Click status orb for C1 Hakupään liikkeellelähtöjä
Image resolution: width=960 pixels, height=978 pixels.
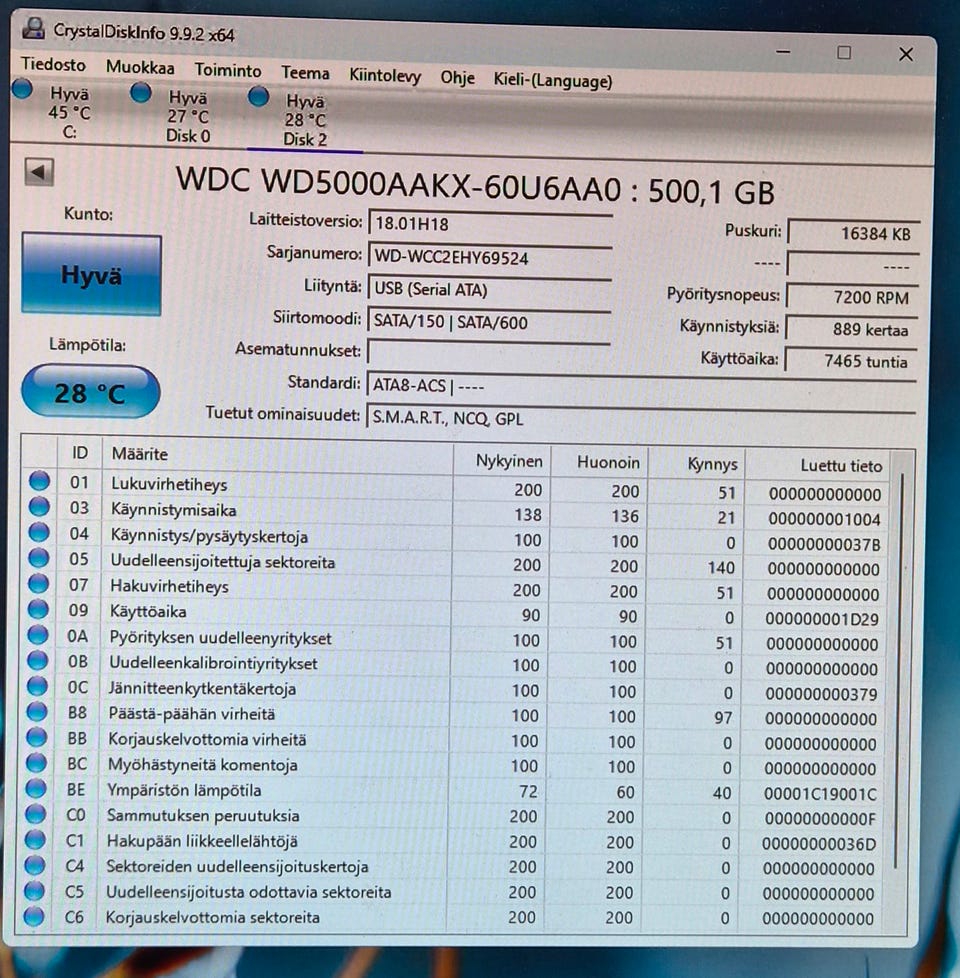(35, 840)
